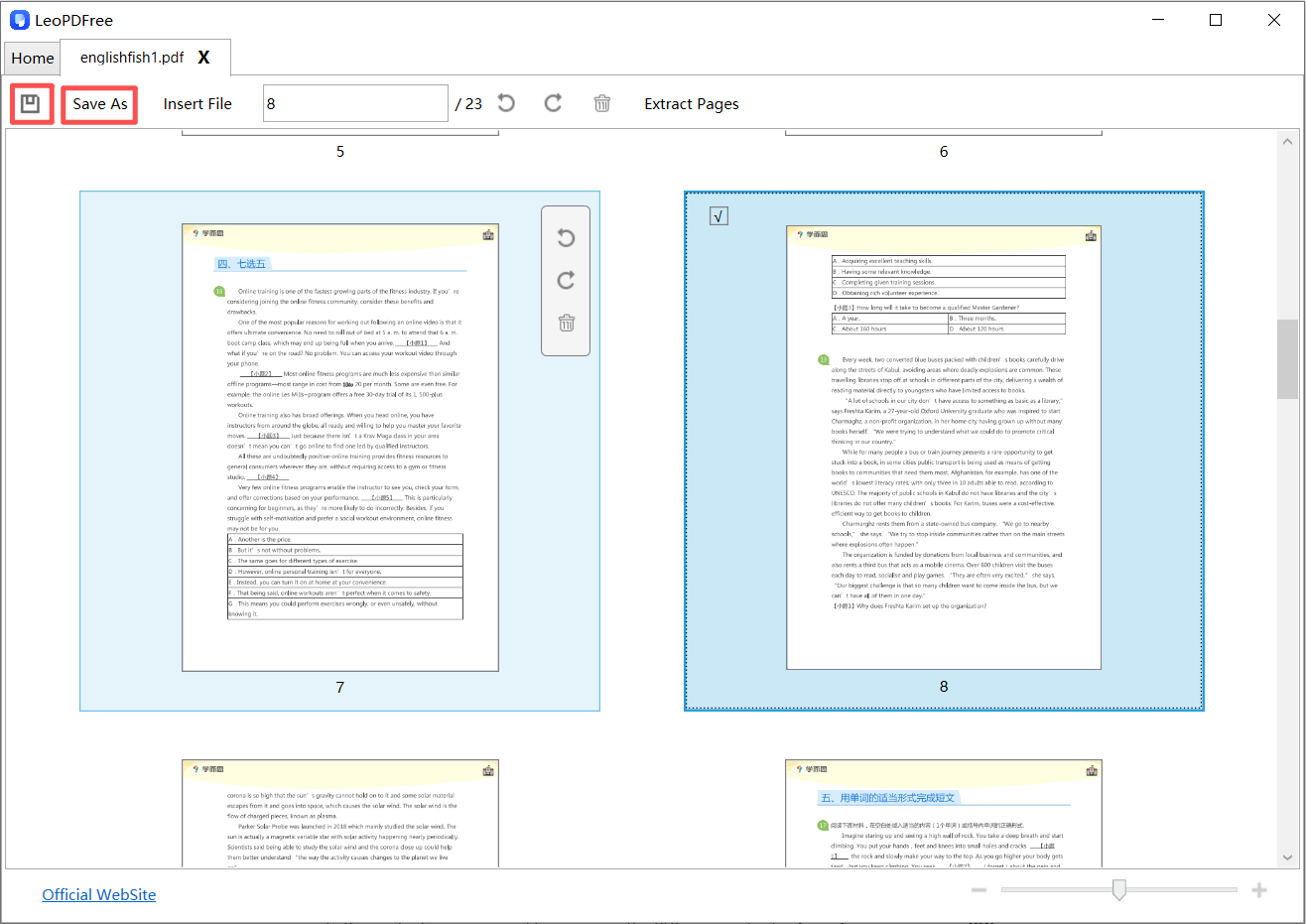Rotate page 7 counterclockwise using floating panel

(x=566, y=238)
